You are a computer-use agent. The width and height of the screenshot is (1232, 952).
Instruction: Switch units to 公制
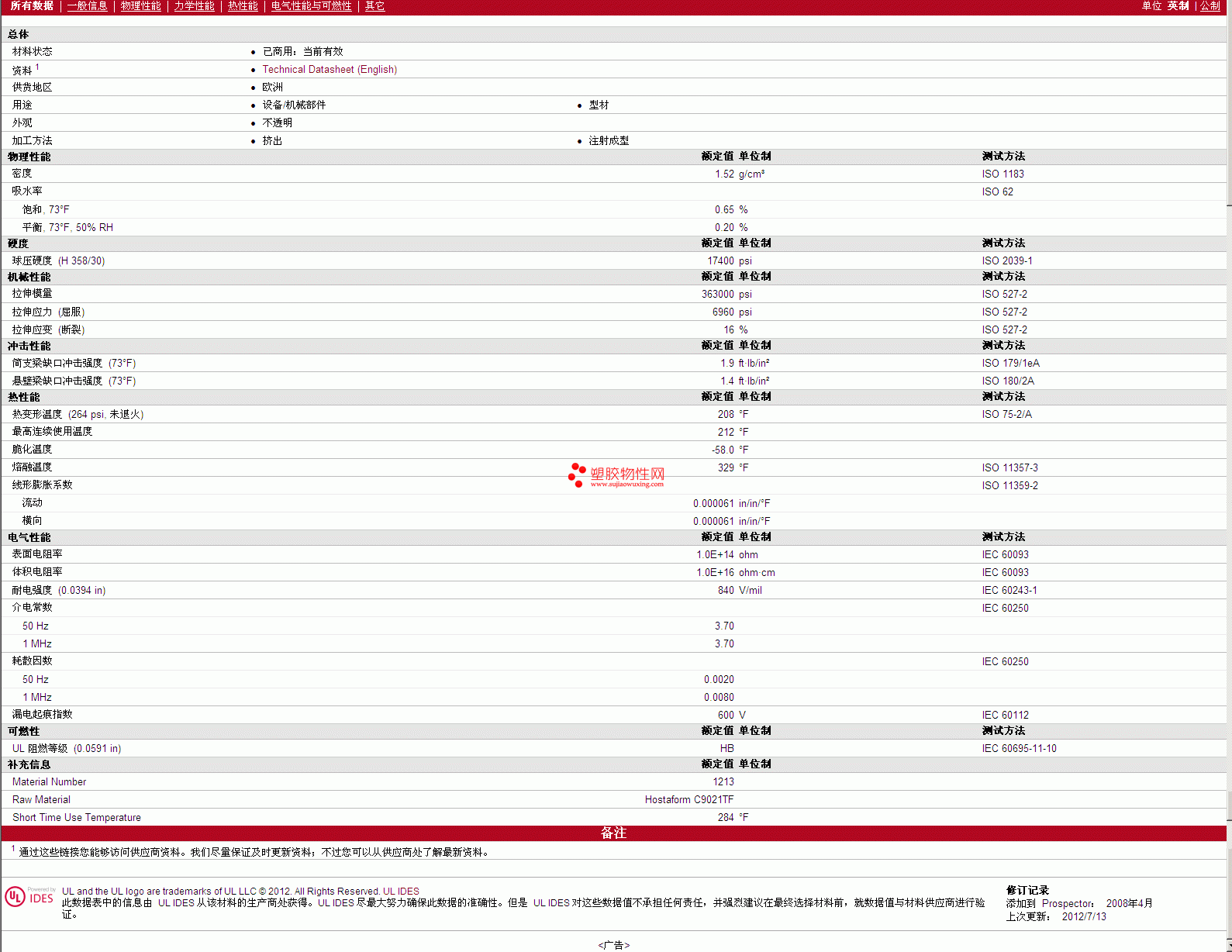coord(1210,6)
